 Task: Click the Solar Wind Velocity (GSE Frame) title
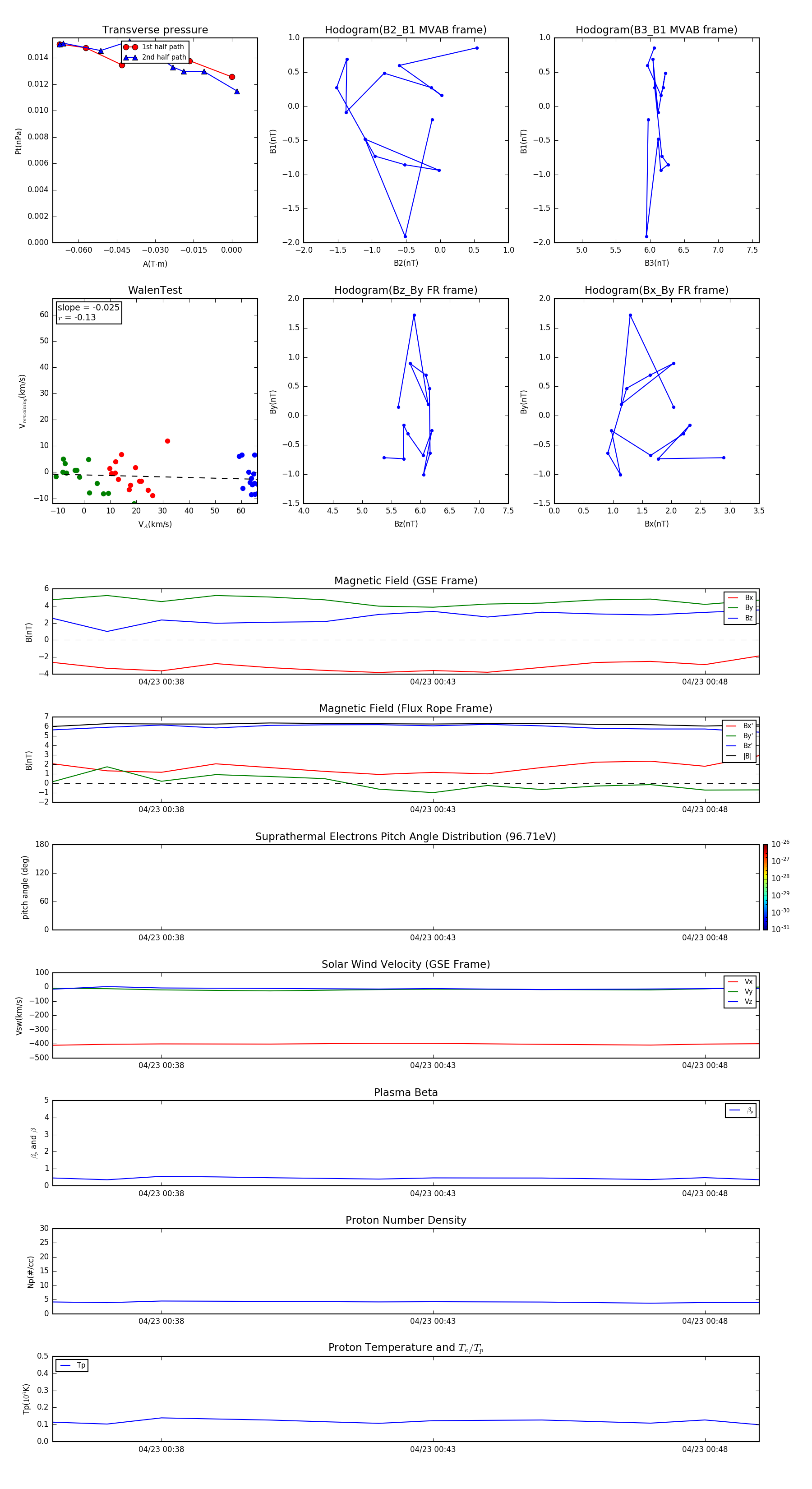click(x=406, y=964)
